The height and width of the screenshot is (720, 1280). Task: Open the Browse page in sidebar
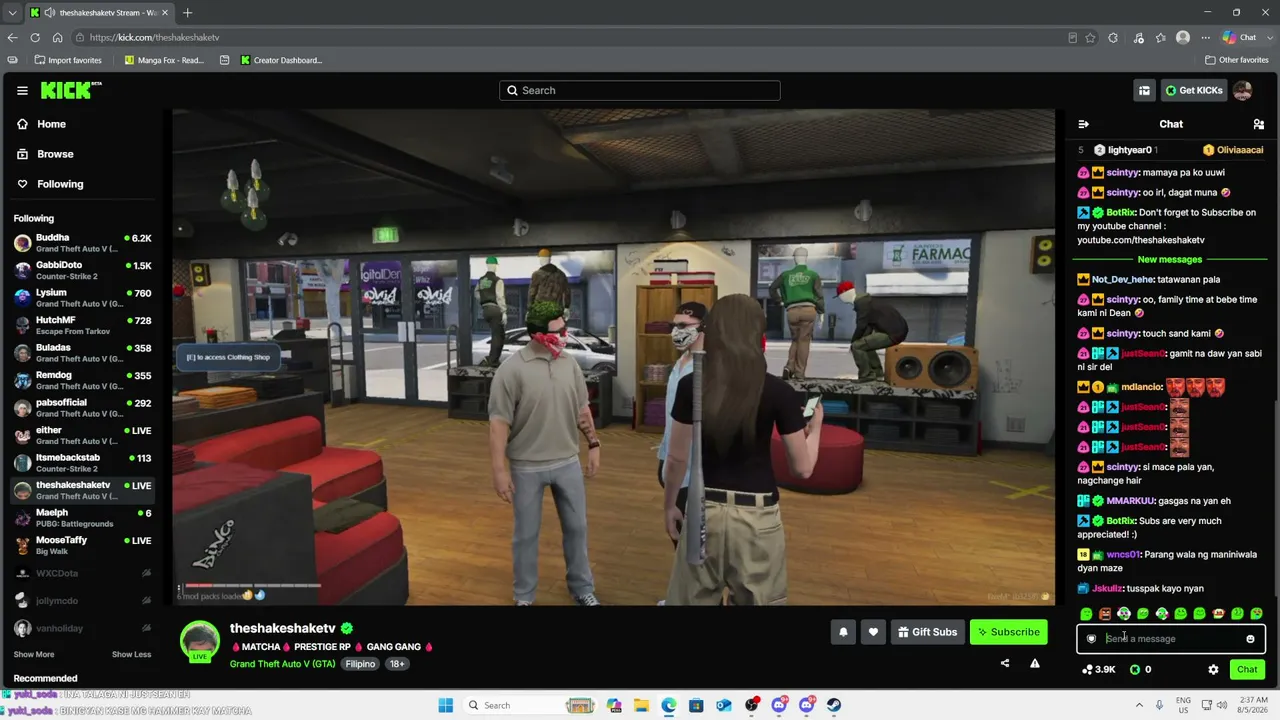click(x=45, y=154)
